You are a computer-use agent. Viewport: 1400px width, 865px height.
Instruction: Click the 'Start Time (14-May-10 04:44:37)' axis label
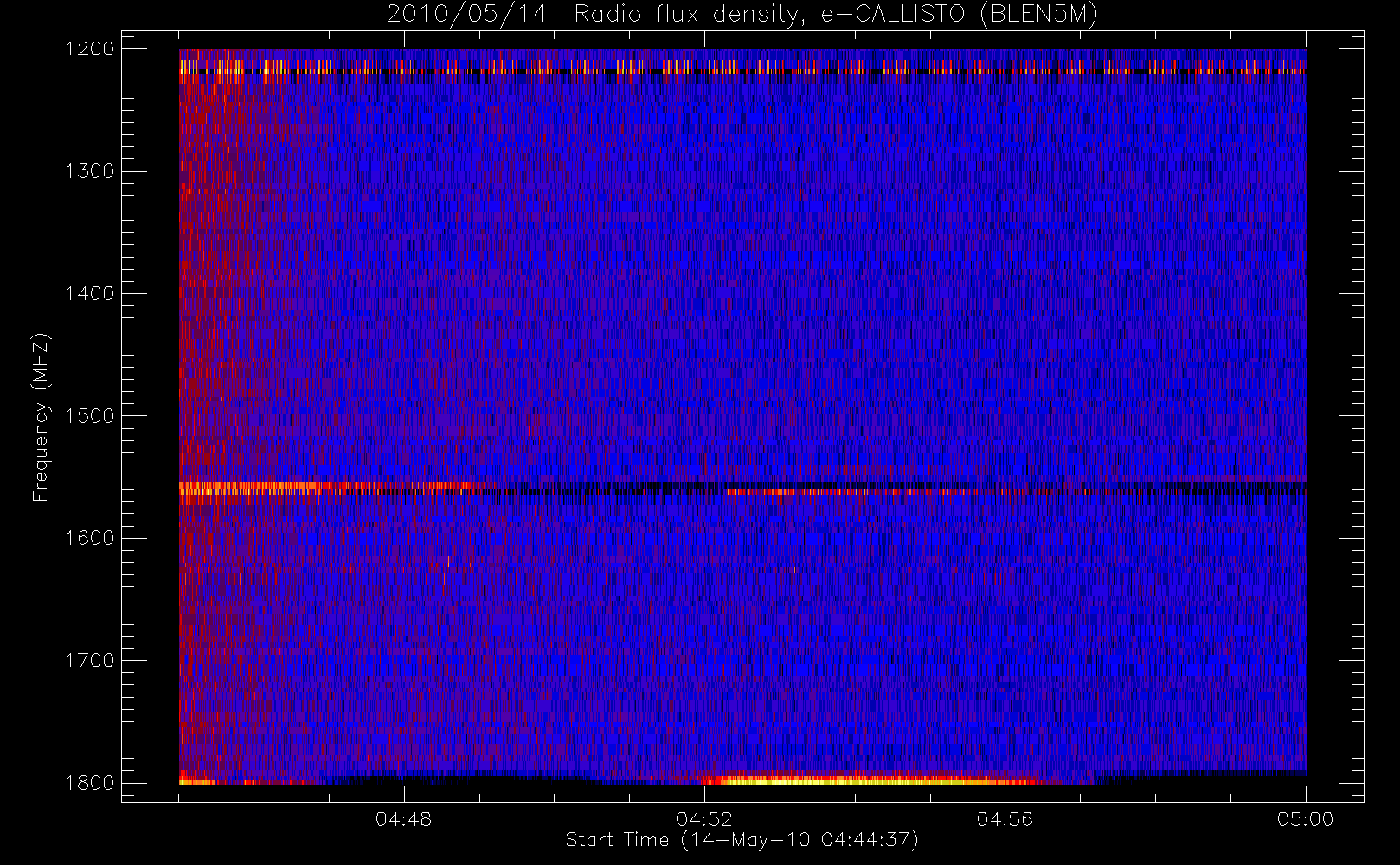click(x=742, y=840)
